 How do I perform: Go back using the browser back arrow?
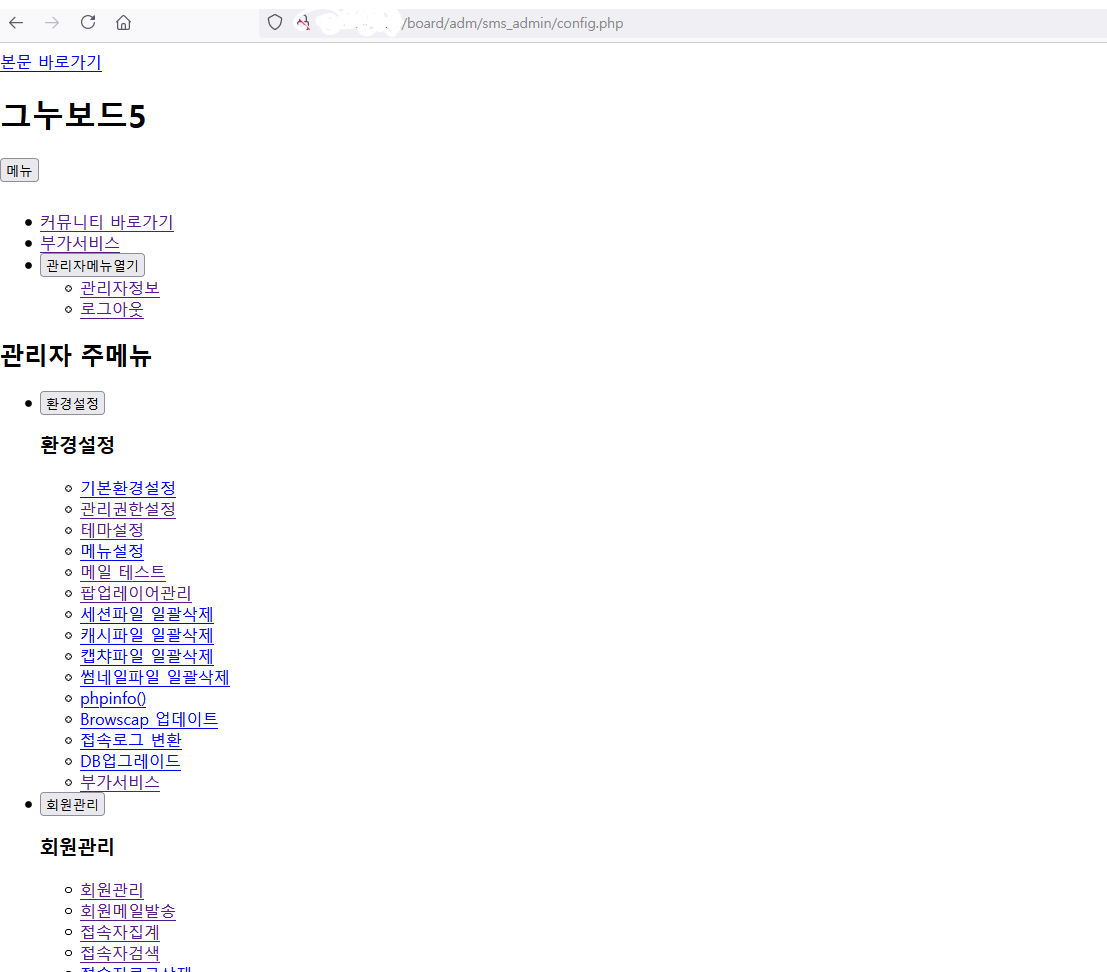click(x=16, y=23)
